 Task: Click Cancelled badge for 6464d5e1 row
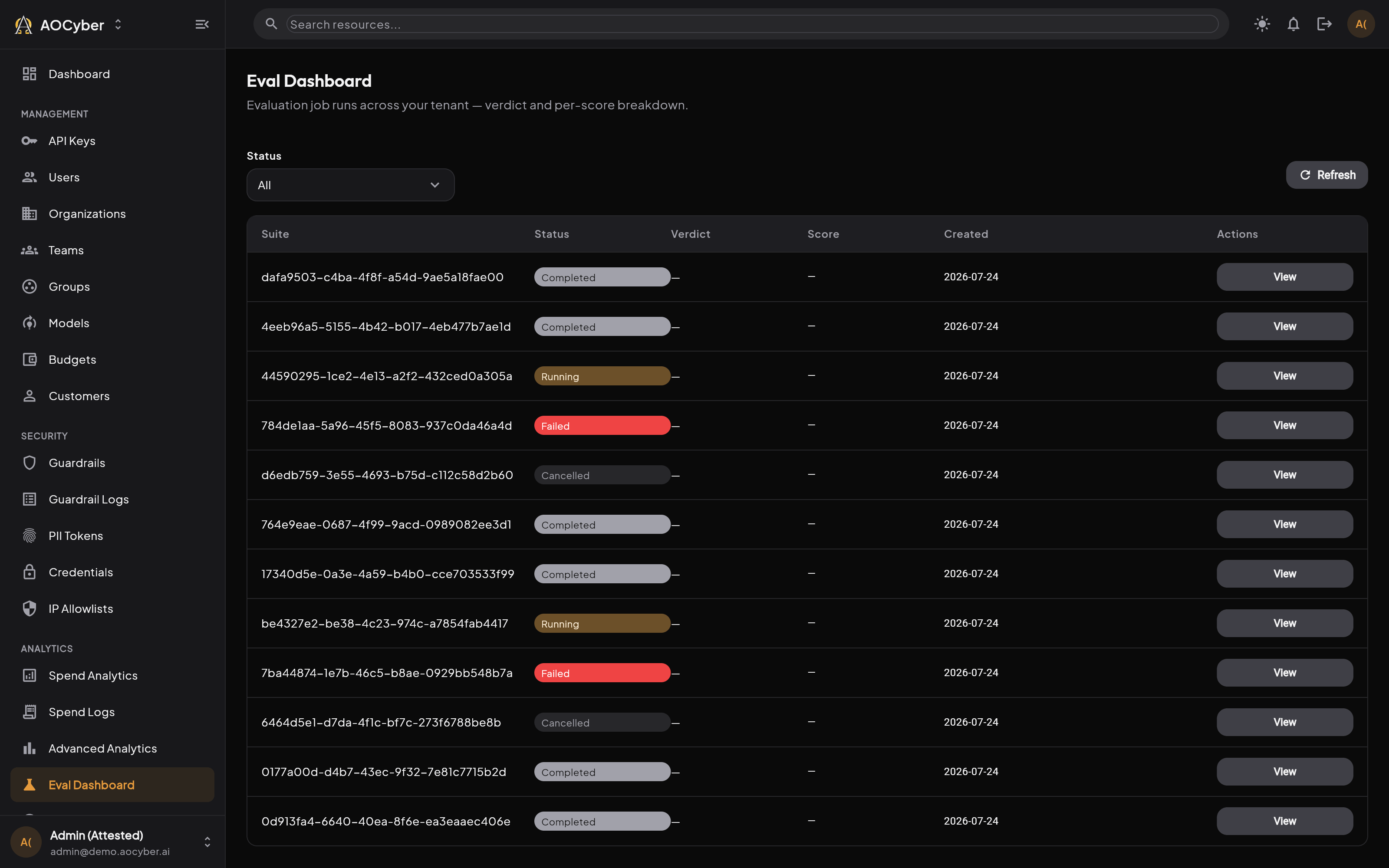[602, 722]
